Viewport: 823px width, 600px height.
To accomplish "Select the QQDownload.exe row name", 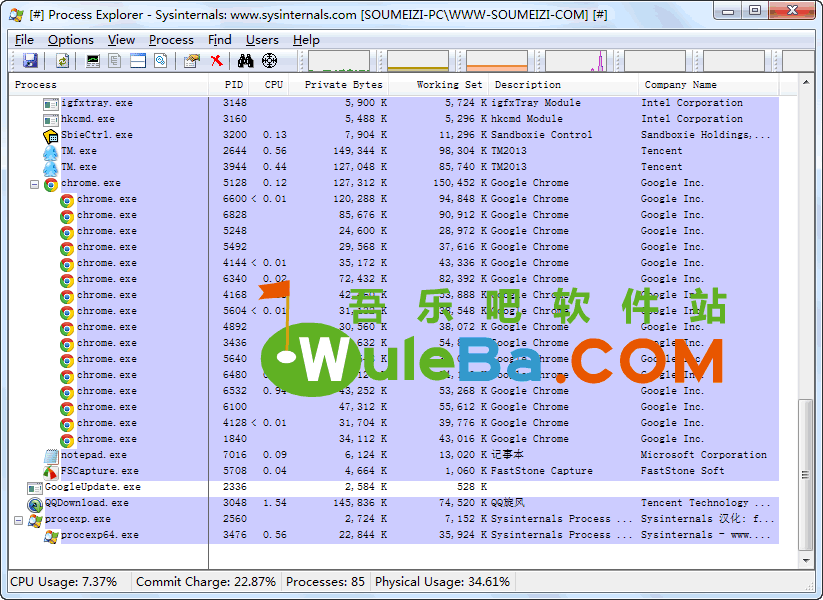I will click(87, 503).
